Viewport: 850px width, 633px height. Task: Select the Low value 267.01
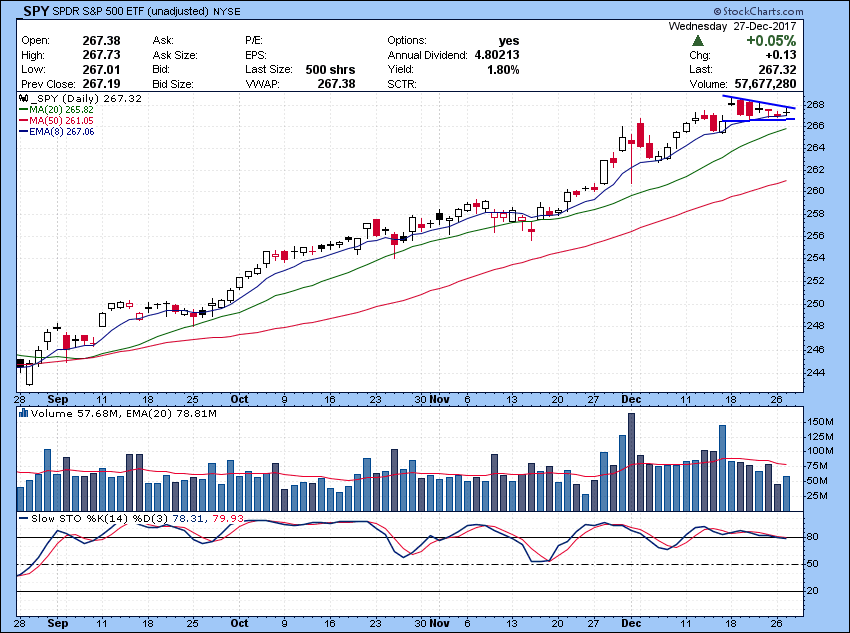tap(101, 69)
